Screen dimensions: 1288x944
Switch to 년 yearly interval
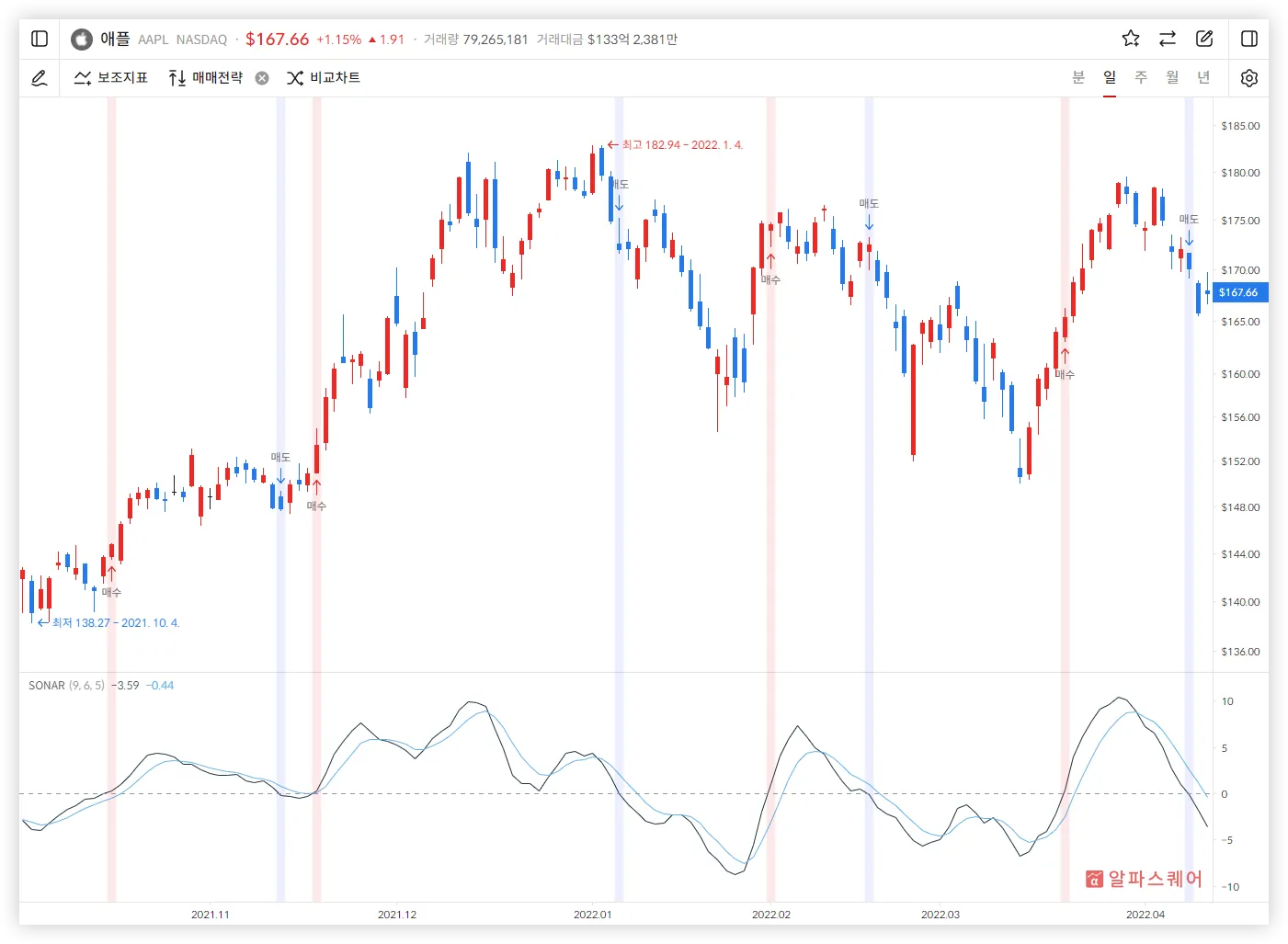(x=1203, y=77)
